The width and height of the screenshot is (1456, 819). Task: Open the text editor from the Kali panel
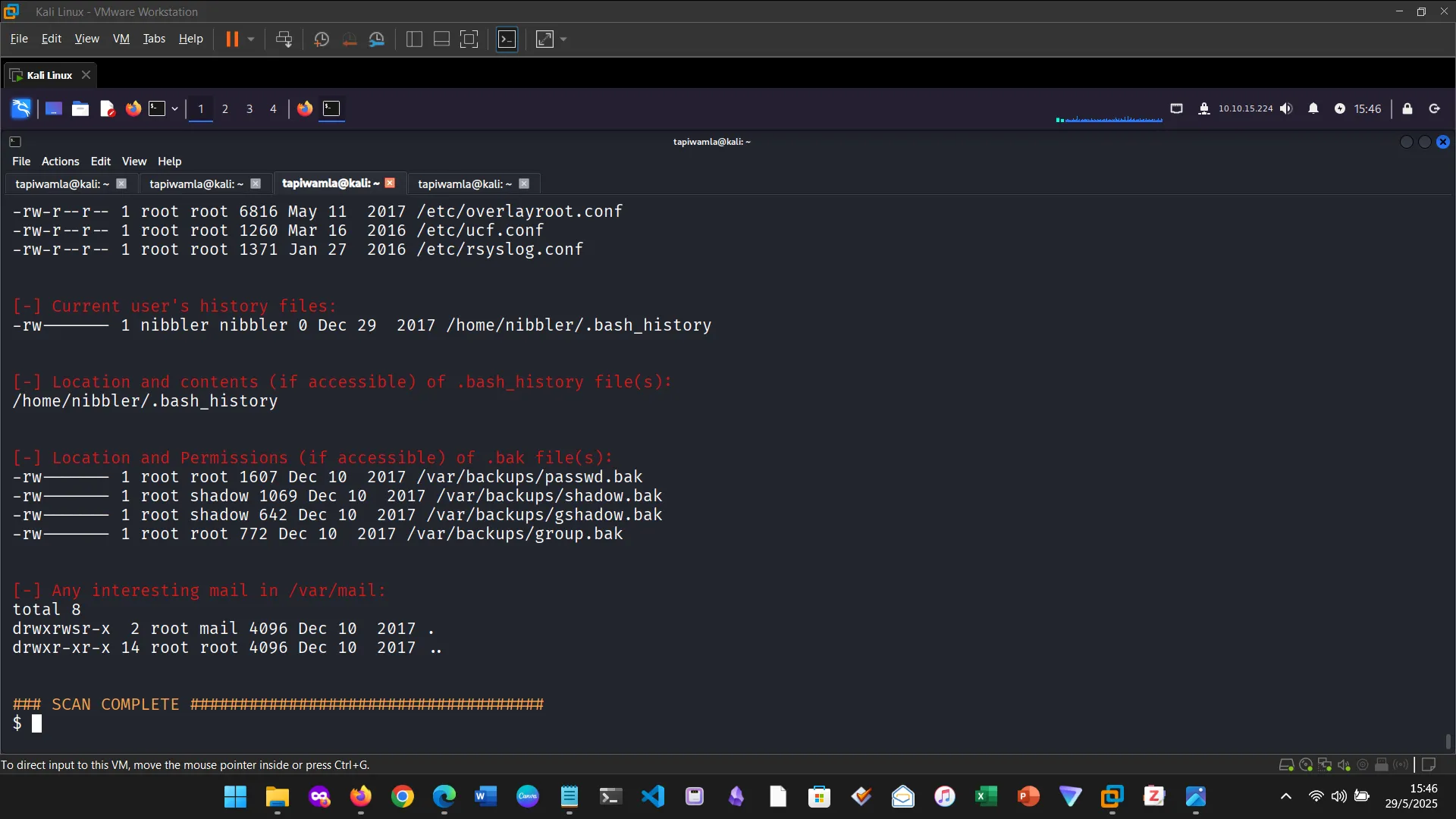tap(107, 108)
